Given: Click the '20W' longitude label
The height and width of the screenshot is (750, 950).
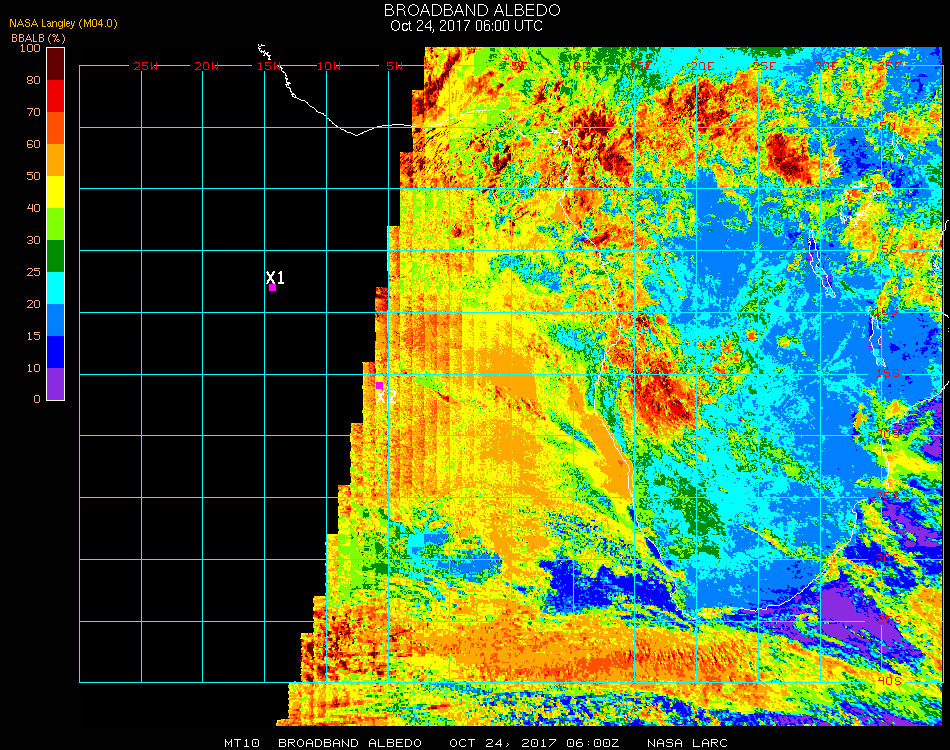Looking at the screenshot, I should pyautogui.click(x=207, y=66).
